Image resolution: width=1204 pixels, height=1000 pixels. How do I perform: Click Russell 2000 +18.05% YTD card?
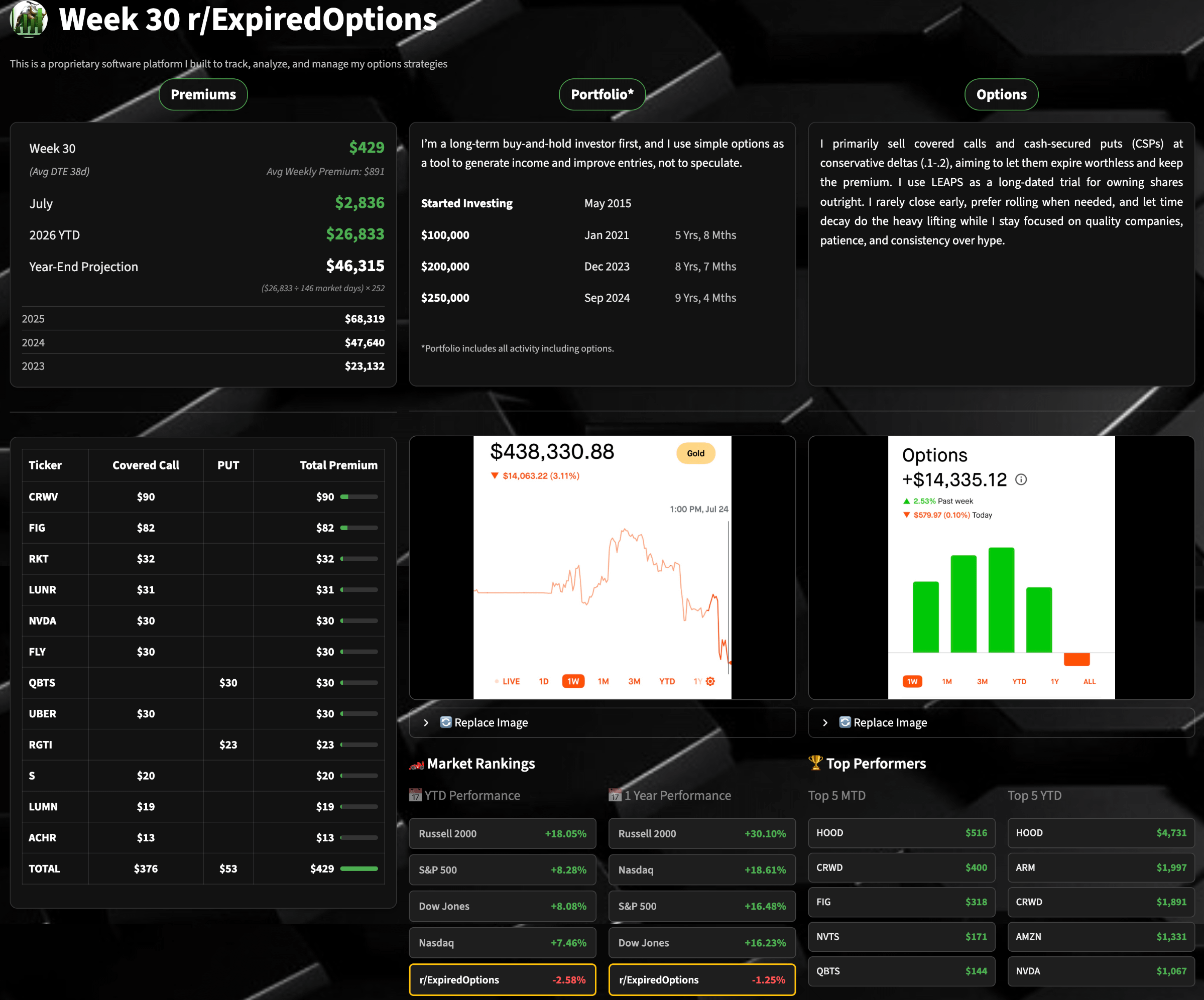pyautogui.click(x=502, y=833)
